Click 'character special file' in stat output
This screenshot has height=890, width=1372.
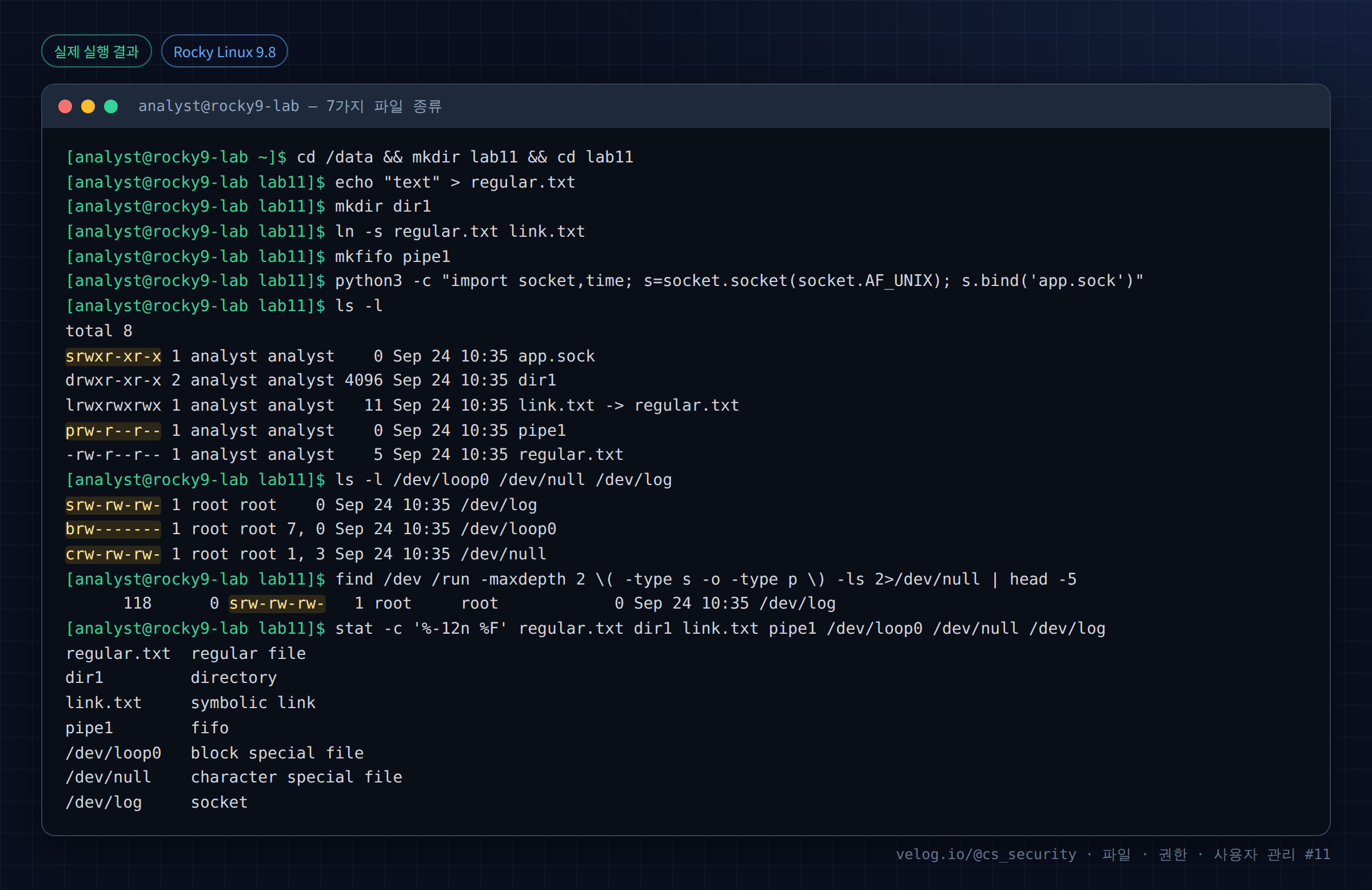pyautogui.click(x=296, y=777)
